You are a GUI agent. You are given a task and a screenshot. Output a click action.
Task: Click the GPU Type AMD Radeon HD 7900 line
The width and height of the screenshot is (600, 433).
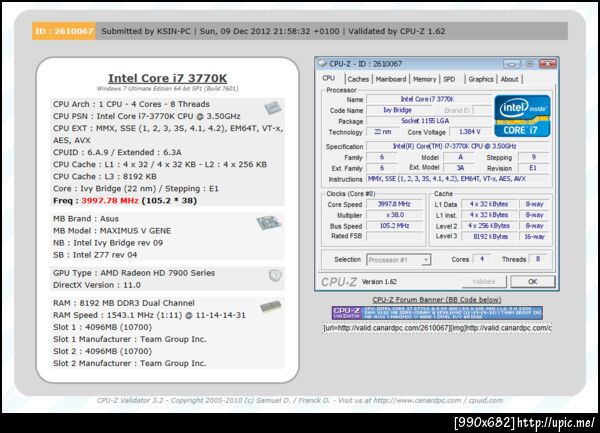point(134,273)
